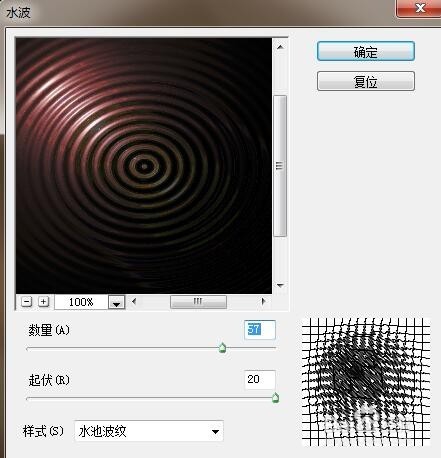
Task: Click the 起伏 ridges slider handle
Action: coord(275,398)
